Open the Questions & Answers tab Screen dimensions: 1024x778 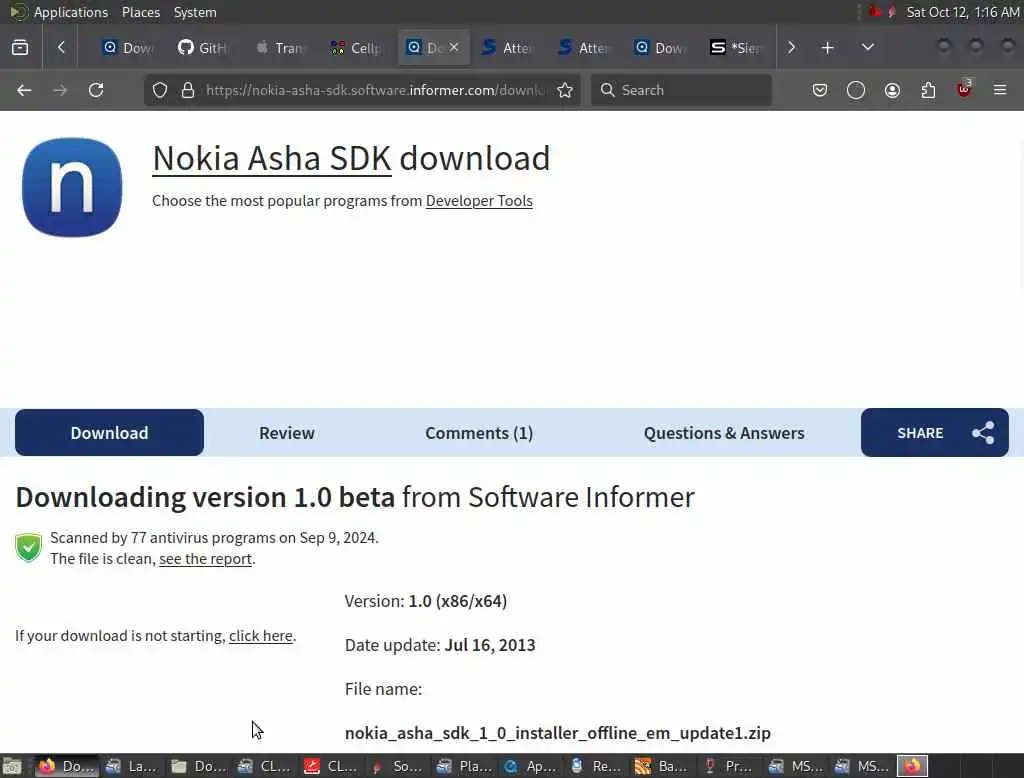pyautogui.click(x=724, y=432)
